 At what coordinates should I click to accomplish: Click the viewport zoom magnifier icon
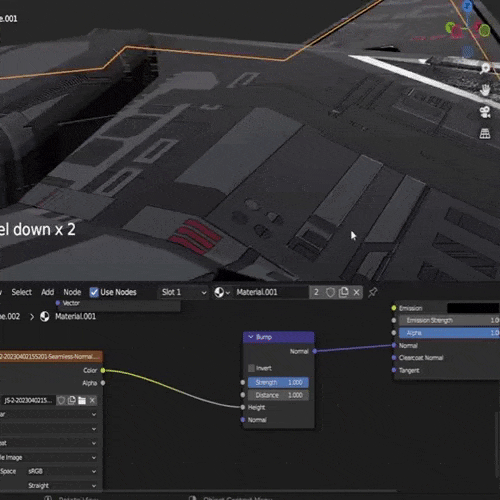(485, 68)
